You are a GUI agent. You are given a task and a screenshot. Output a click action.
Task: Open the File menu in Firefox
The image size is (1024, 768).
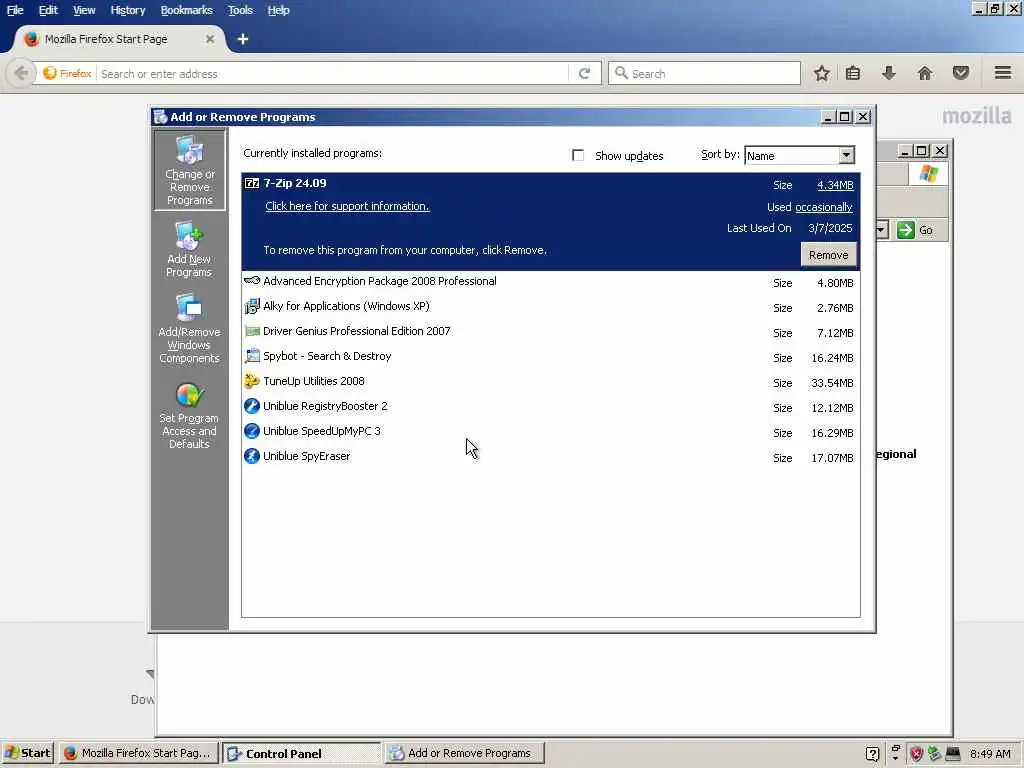coord(15,10)
